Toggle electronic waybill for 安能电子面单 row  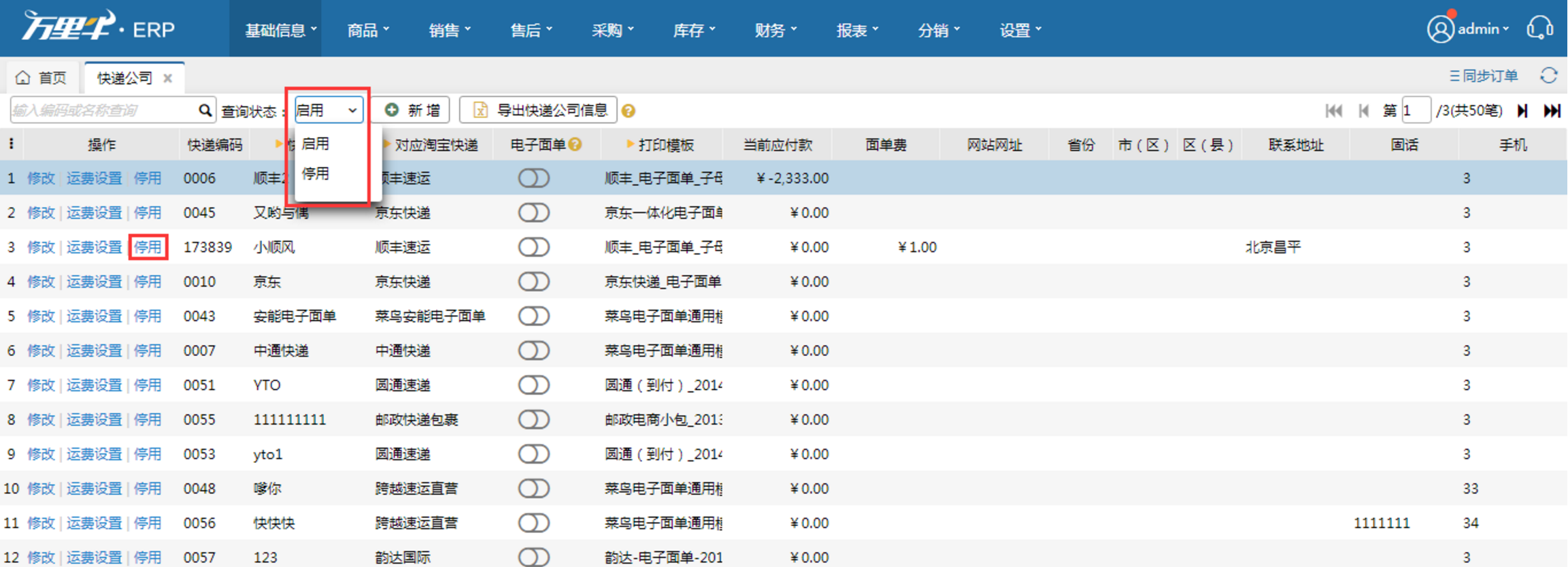point(534,316)
